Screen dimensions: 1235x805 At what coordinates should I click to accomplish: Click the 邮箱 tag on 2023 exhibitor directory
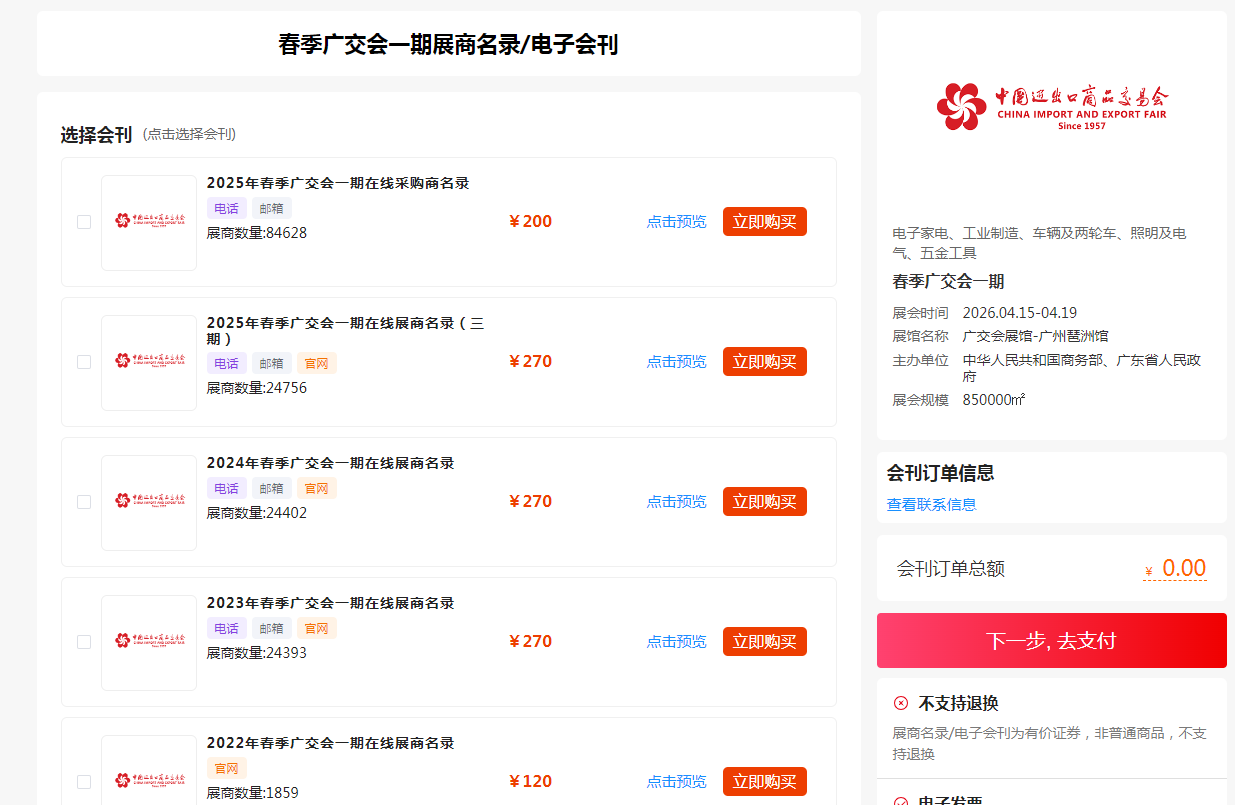271,629
